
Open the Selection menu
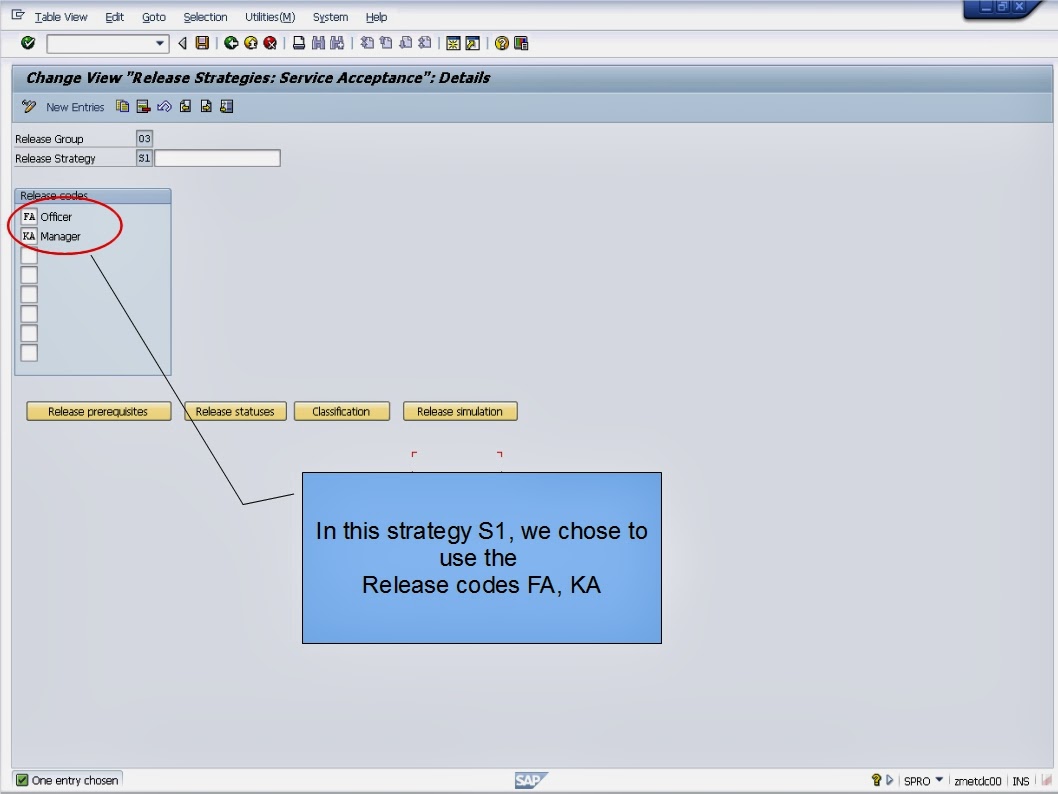(205, 17)
